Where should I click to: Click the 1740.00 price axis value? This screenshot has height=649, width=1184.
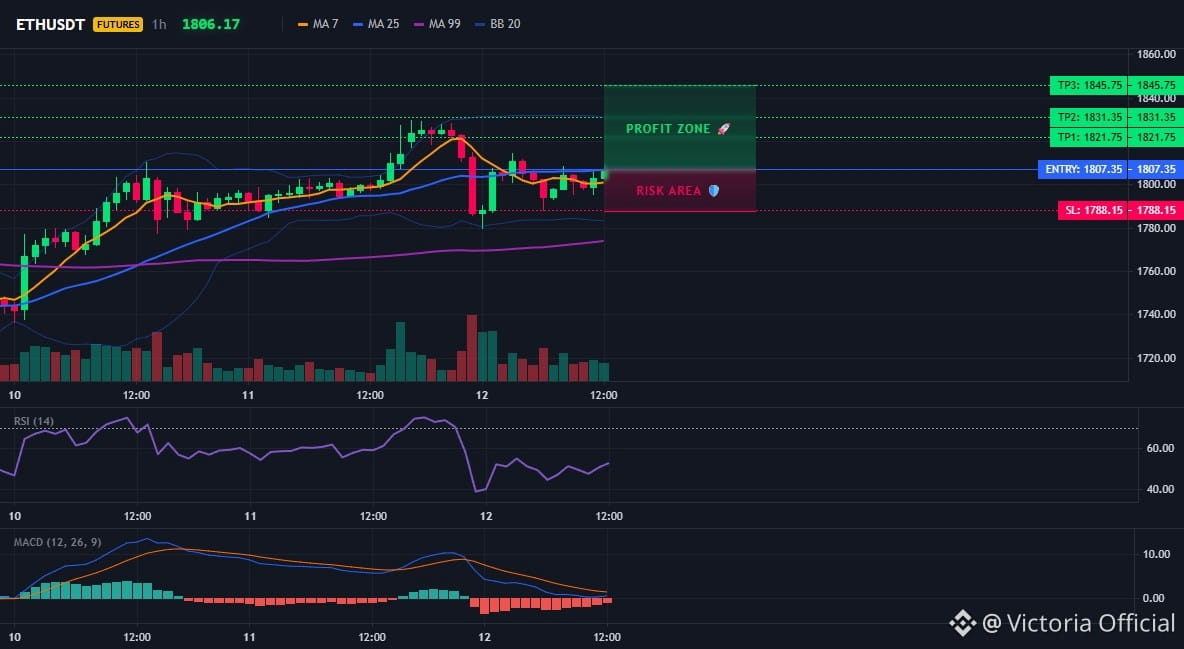[1157, 314]
